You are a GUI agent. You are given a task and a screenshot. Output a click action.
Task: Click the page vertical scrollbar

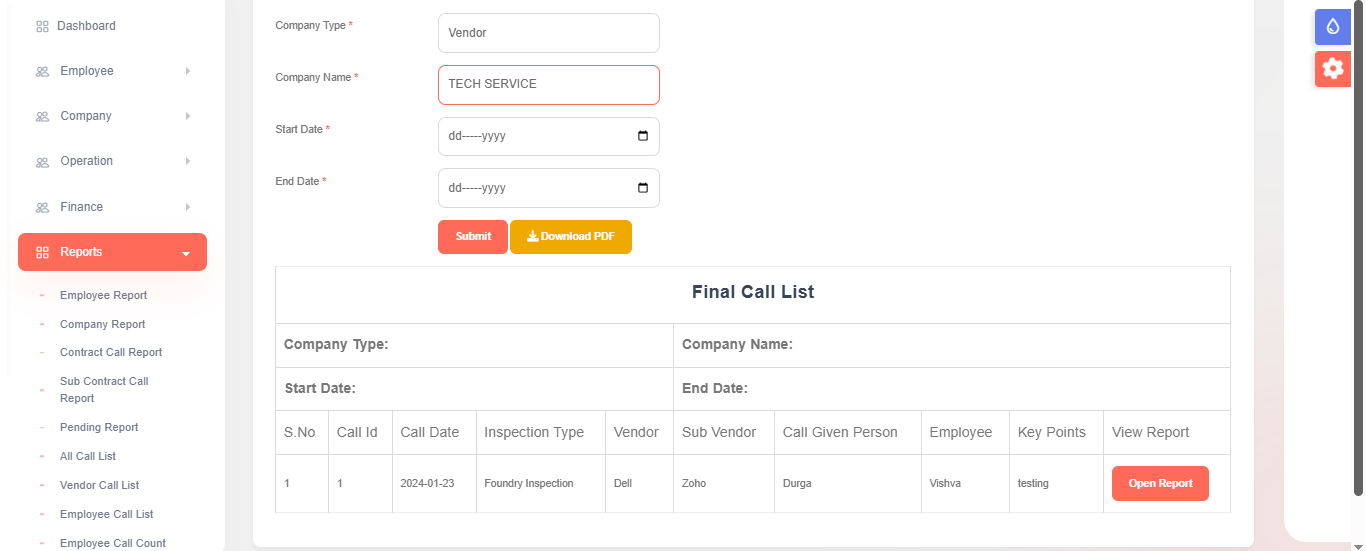point(1358,250)
